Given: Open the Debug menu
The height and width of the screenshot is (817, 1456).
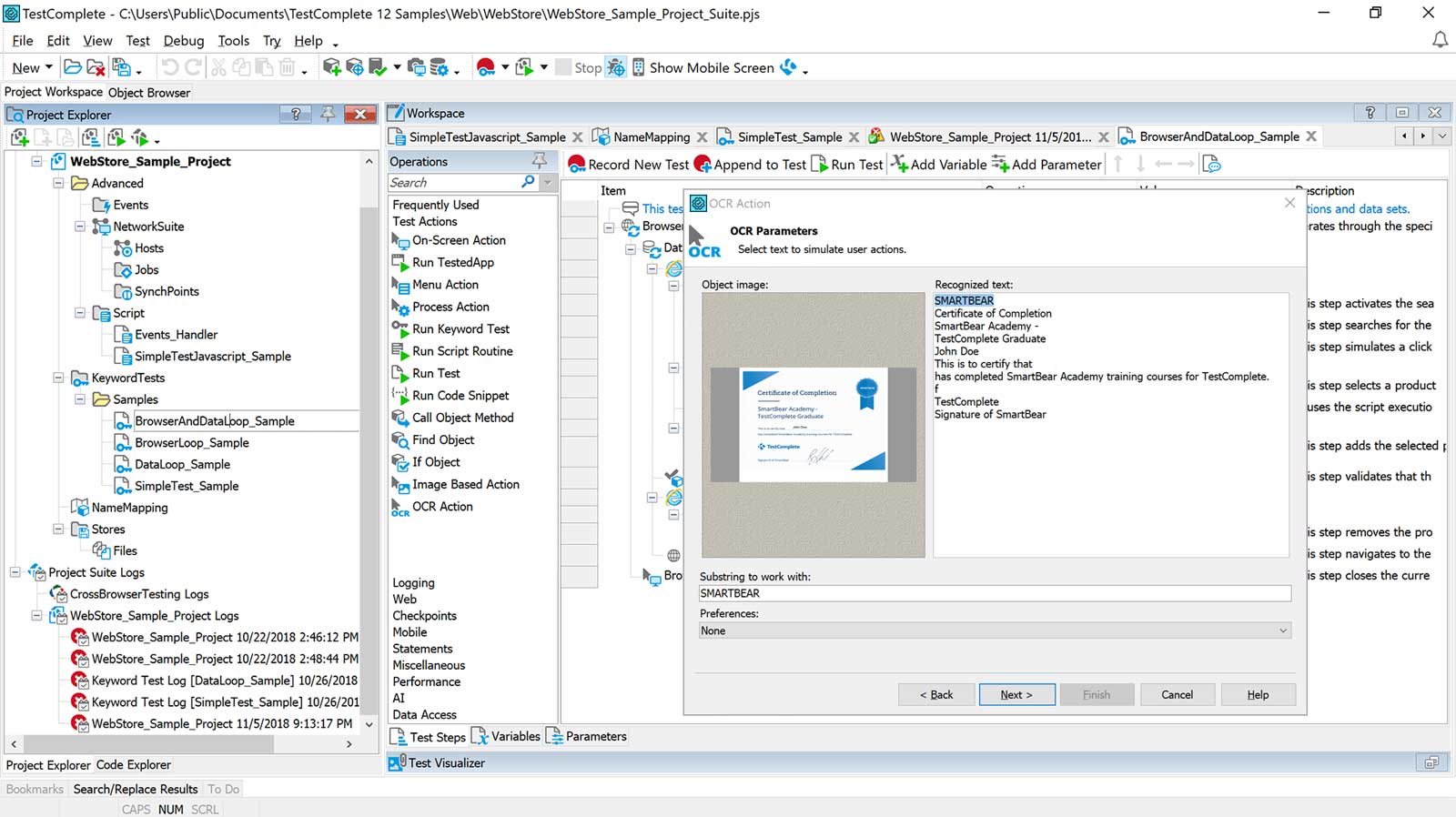Looking at the screenshot, I should (183, 41).
